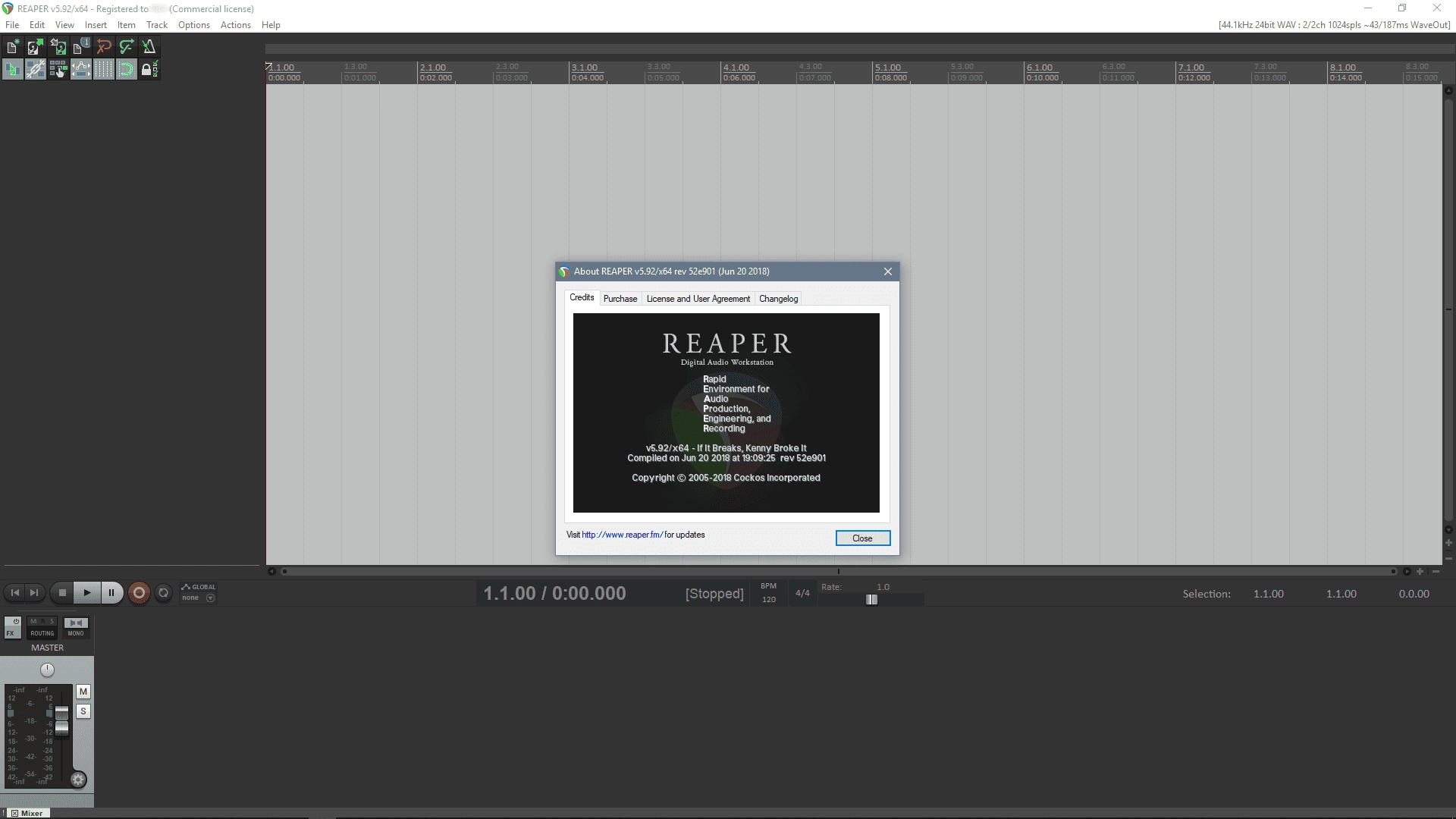Image resolution: width=1456 pixels, height=819 pixels.
Task: Click the Redo toolbar icon
Action: click(x=126, y=47)
